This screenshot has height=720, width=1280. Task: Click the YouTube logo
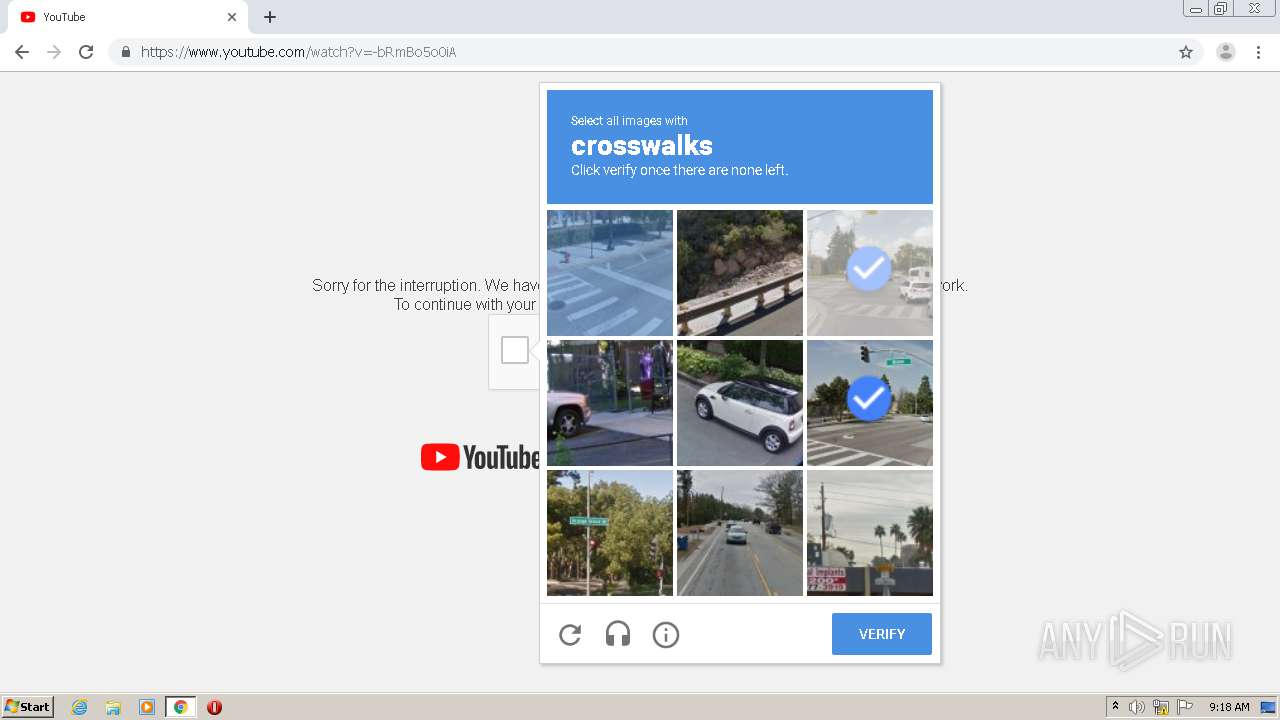[x=480, y=457]
